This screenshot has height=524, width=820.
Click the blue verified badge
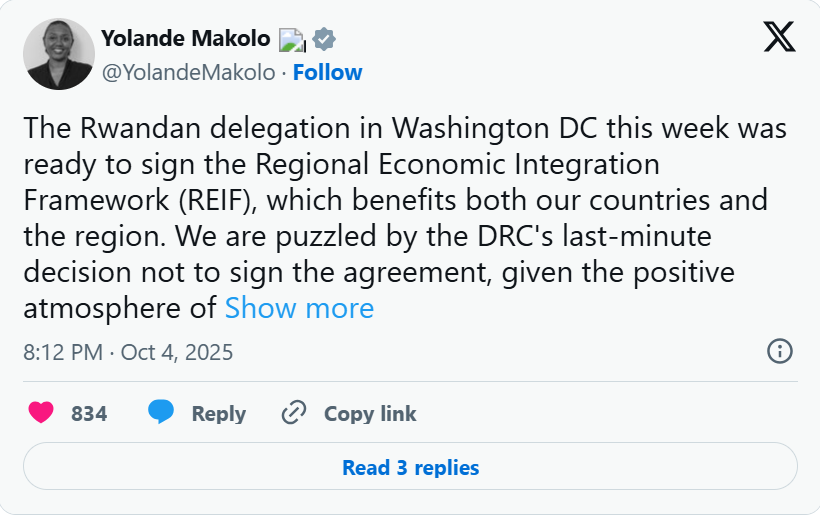323,39
